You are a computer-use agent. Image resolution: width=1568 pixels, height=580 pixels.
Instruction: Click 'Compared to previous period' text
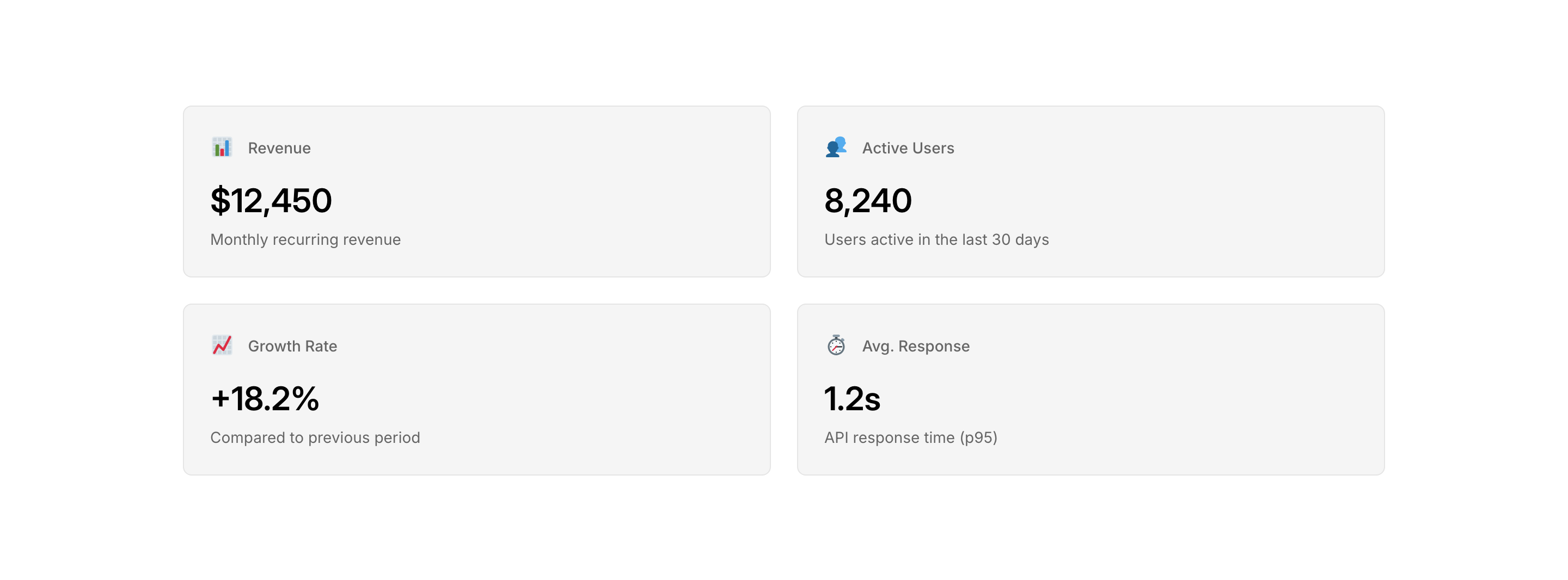(x=315, y=437)
